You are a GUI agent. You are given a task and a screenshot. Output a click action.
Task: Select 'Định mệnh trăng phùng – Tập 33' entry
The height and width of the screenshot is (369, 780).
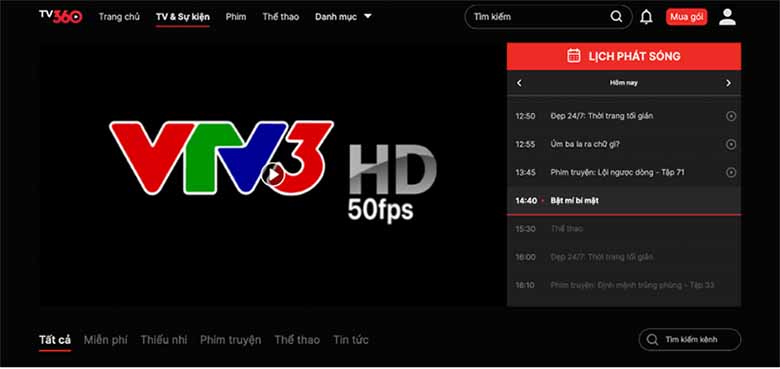[x=624, y=285]
